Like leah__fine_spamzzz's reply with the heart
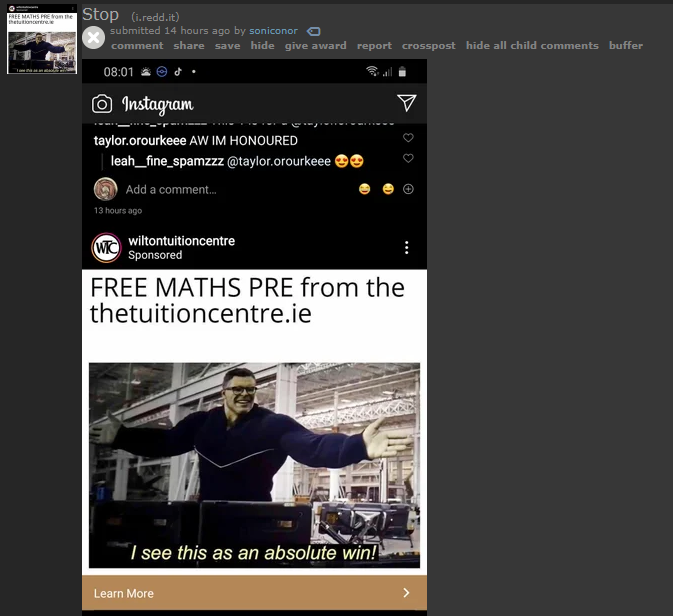Viewport: 673px width, 616px height. pos(408,158)
